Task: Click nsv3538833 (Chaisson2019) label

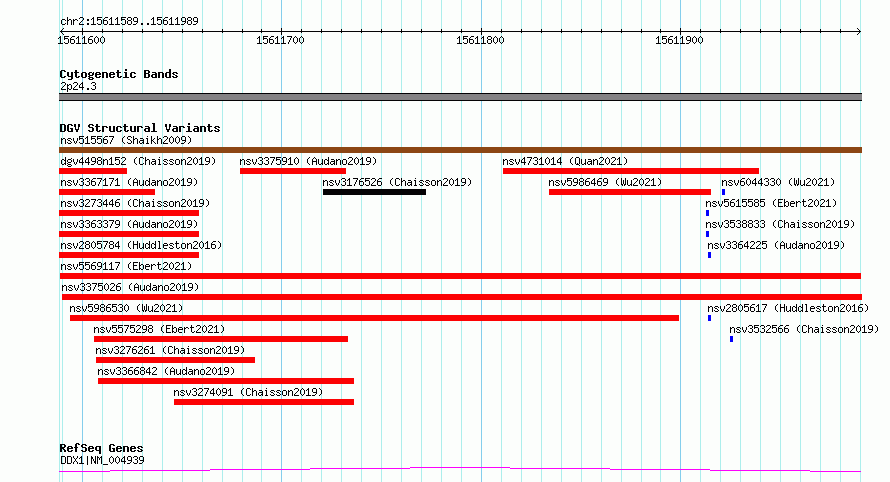Action: click(x=780, y=224)
